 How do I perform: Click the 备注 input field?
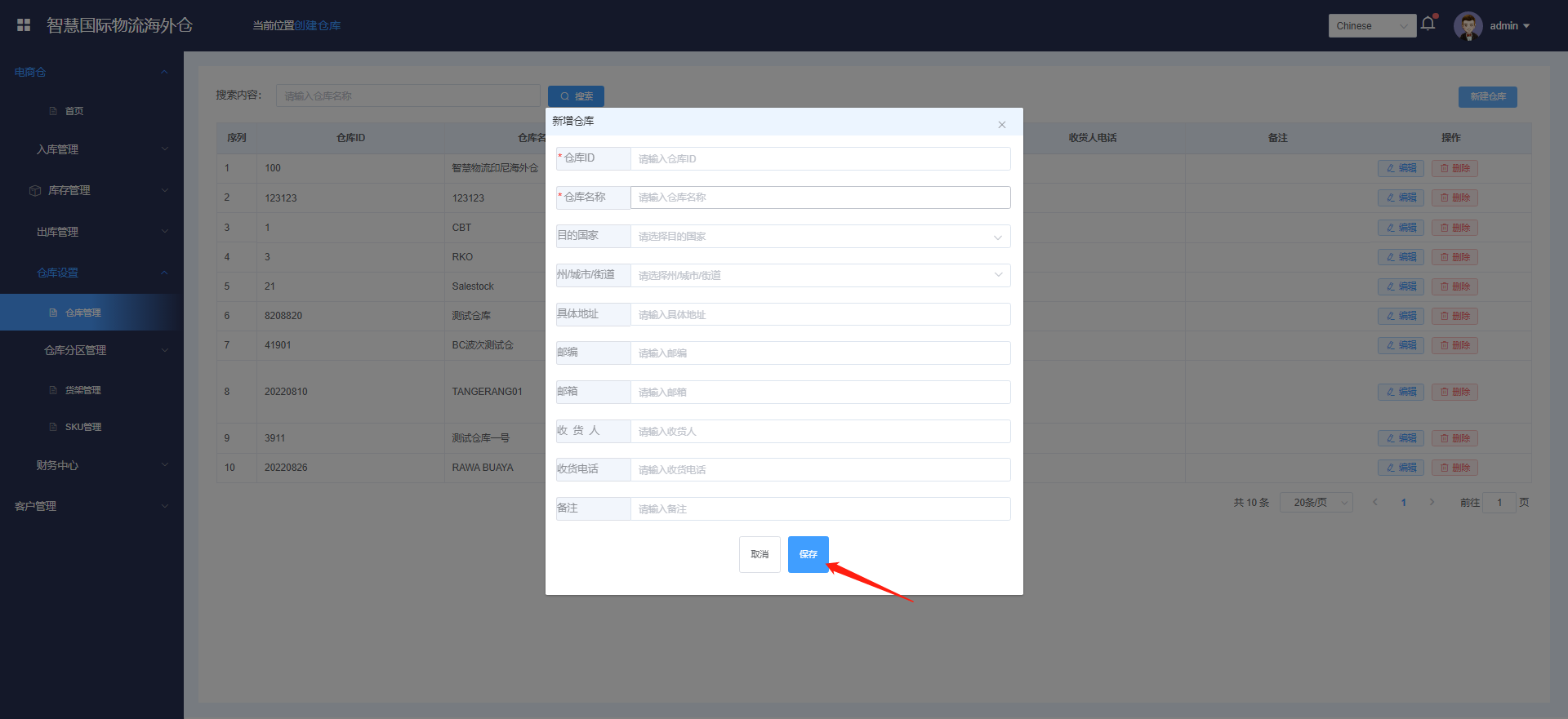820,509
